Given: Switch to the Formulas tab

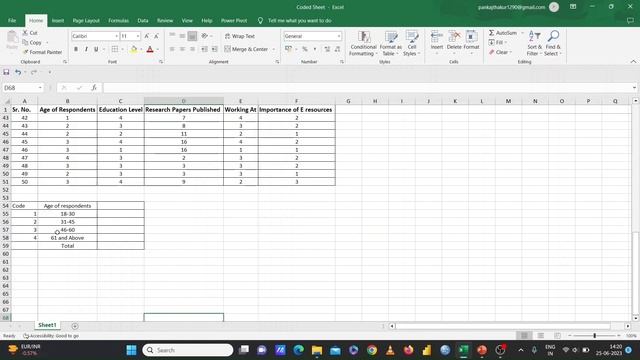Looking at the screenshot, I should [x=118, y=20].
